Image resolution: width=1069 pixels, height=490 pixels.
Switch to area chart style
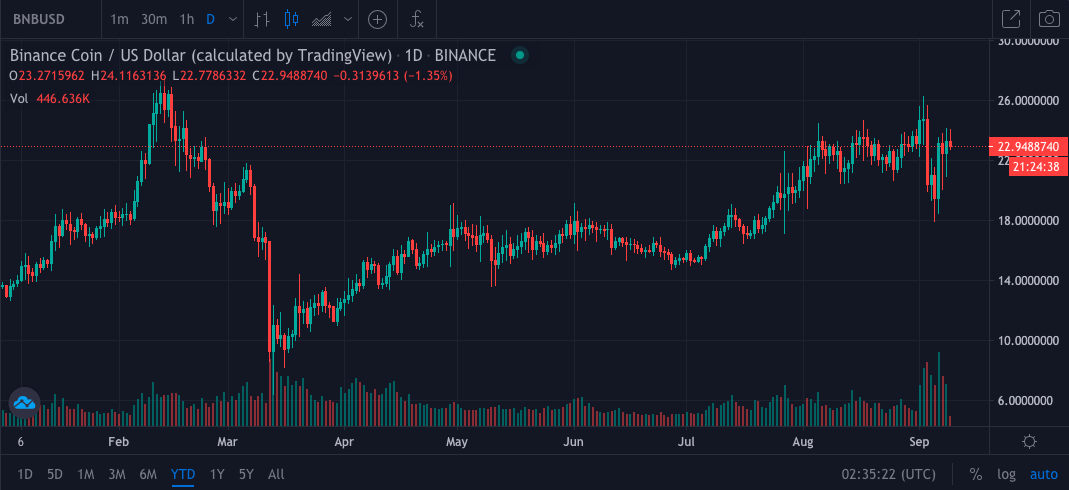click(x=321, y=19)
